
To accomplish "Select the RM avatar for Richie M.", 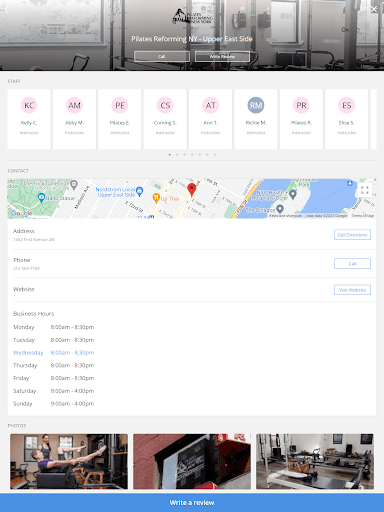I will tap(256, 105).
